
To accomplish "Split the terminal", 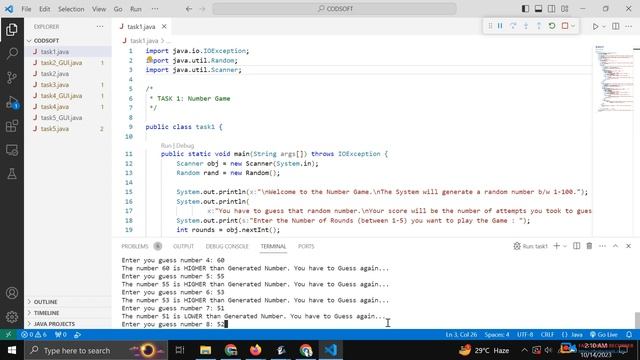I will tap(576, 246).
